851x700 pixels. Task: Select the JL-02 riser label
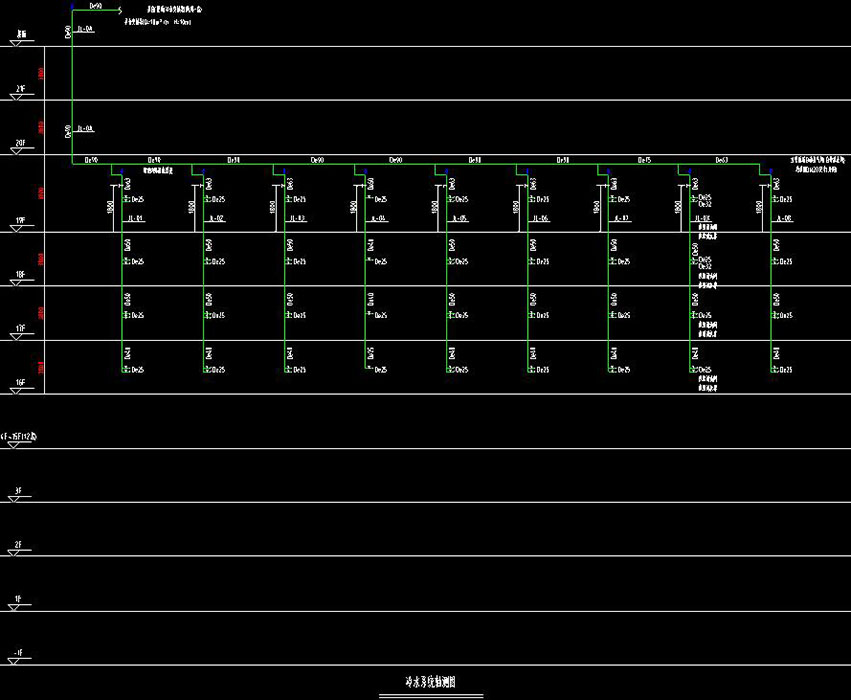[x=217, y=218]
